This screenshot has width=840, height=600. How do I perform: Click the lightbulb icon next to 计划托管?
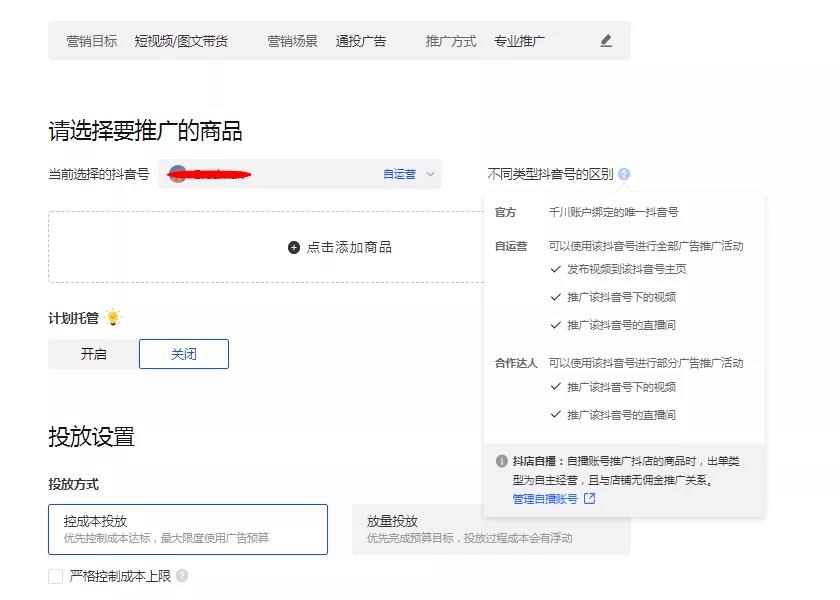point(113,318)
